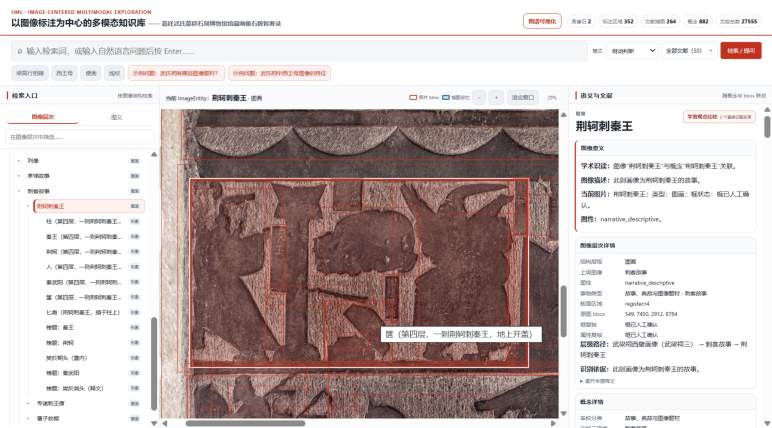Click the 学者观点比较 button

tap(719, 117)
